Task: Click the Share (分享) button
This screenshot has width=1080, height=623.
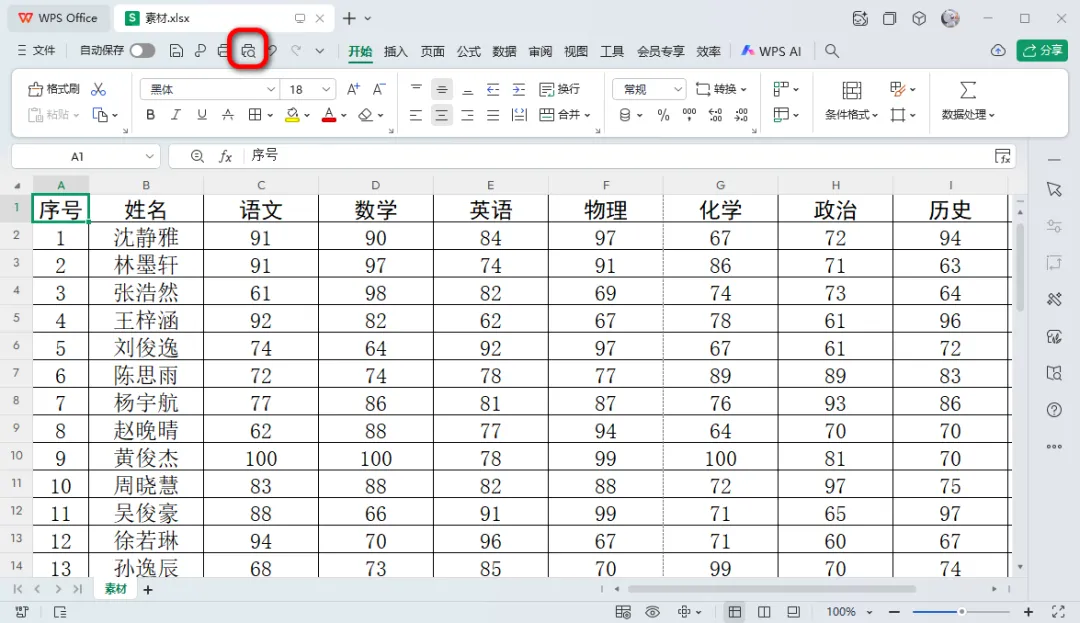Action: pos(1042,50)
